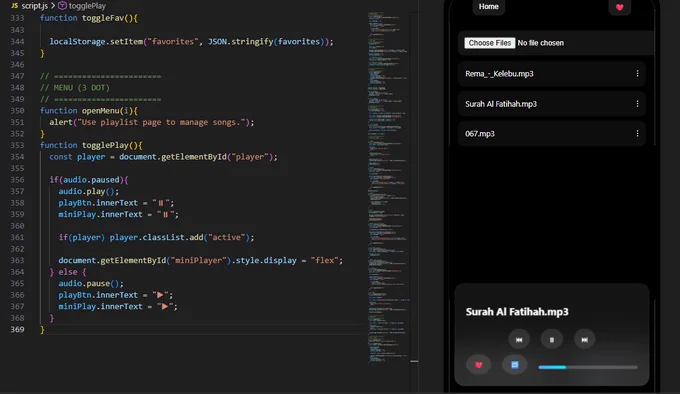The height and width of the screenshot is (394, 680).
Task: Click the '} else {' code line
Action: tap(68, 272)
